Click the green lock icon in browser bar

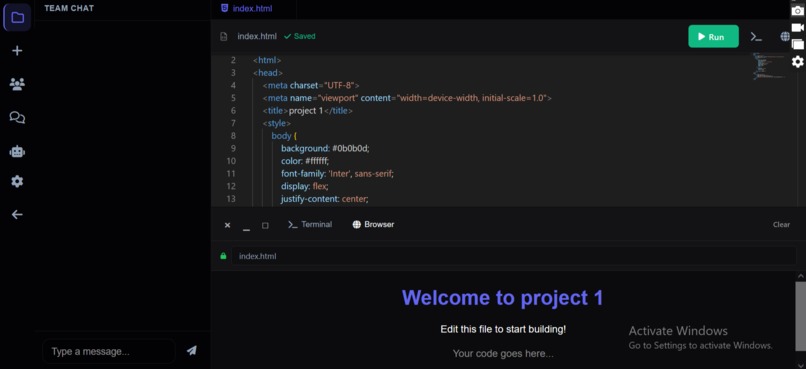[x=223, y=255]
